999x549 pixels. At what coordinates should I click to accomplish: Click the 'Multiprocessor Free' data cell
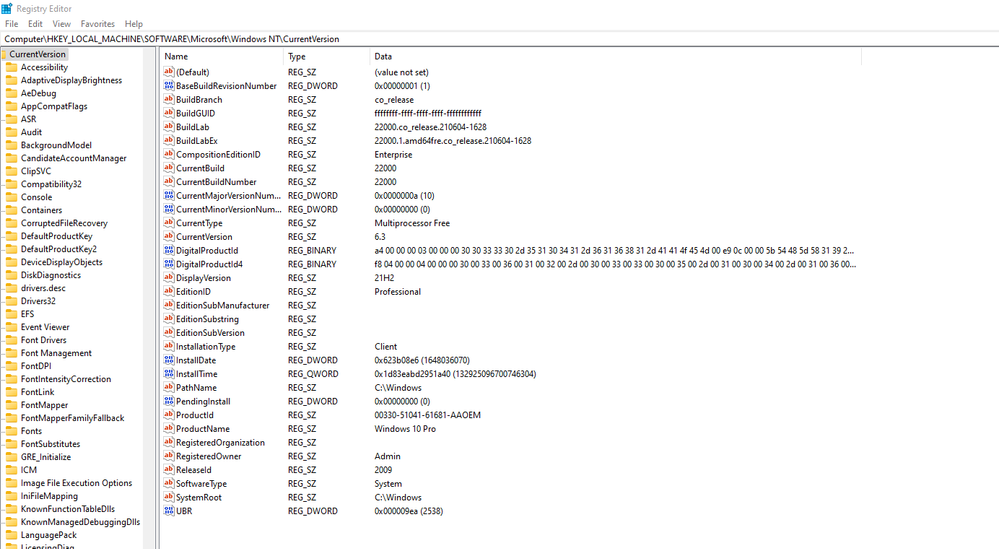[412, 223]
